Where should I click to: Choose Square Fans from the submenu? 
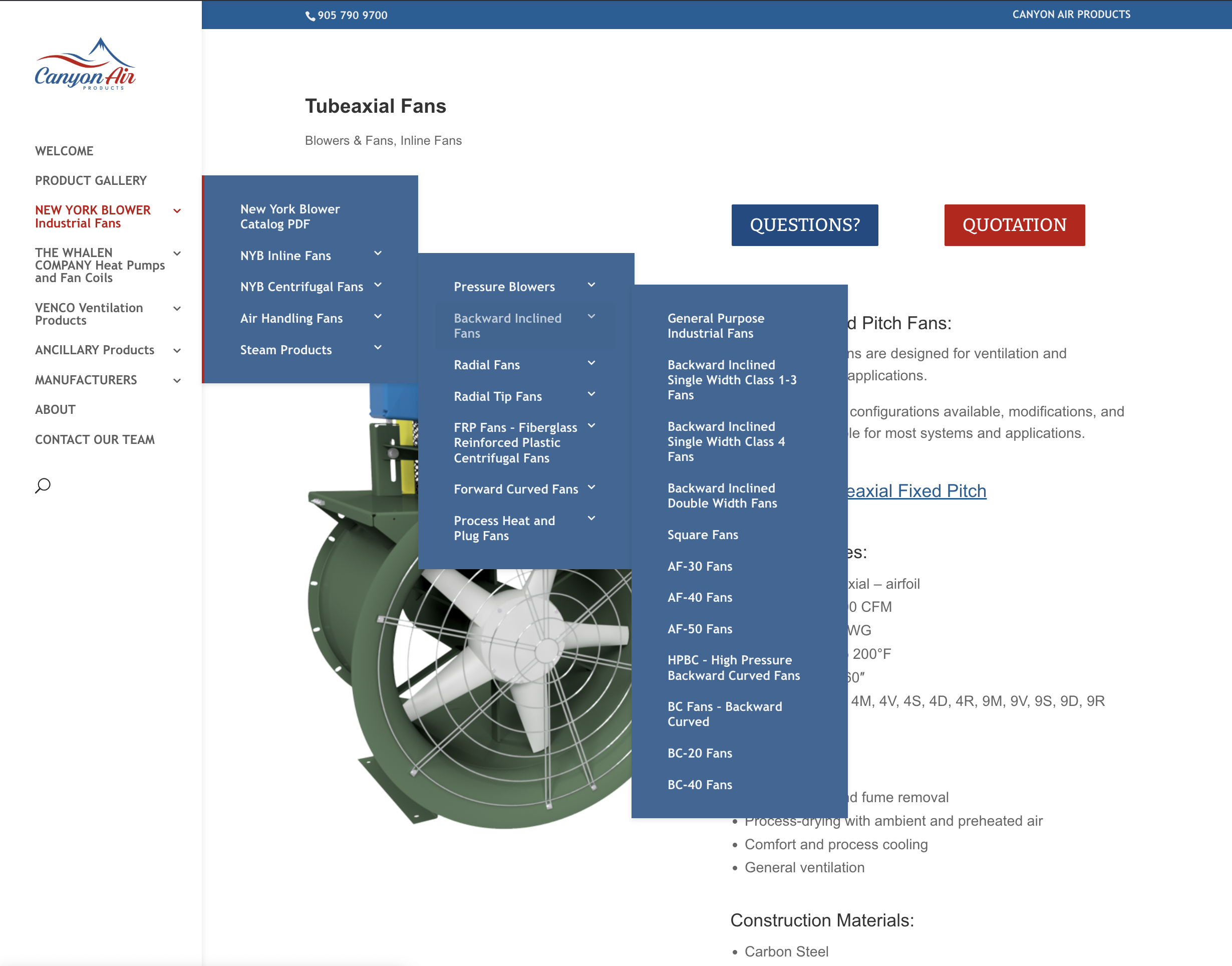pos(702,535)
